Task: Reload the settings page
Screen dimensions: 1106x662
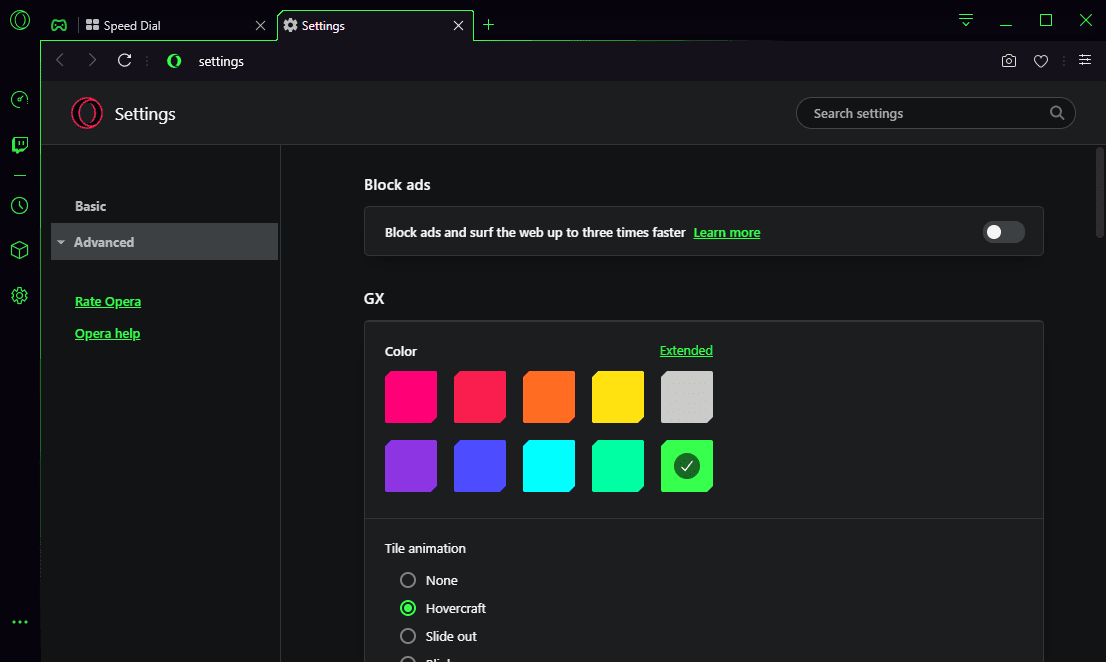Action: tap(125, 61)
